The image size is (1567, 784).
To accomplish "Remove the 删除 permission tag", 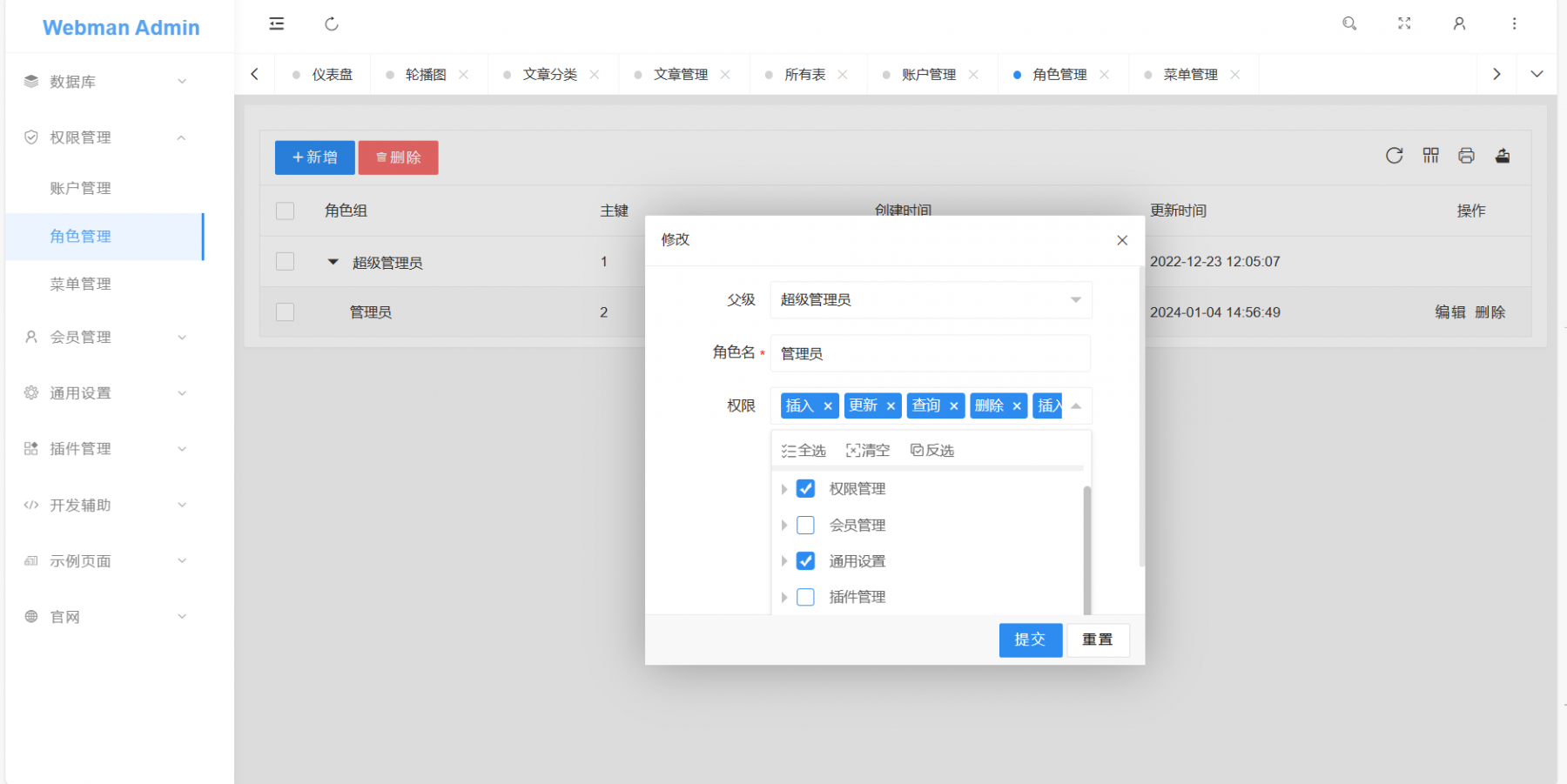I will click(1016, 406).
